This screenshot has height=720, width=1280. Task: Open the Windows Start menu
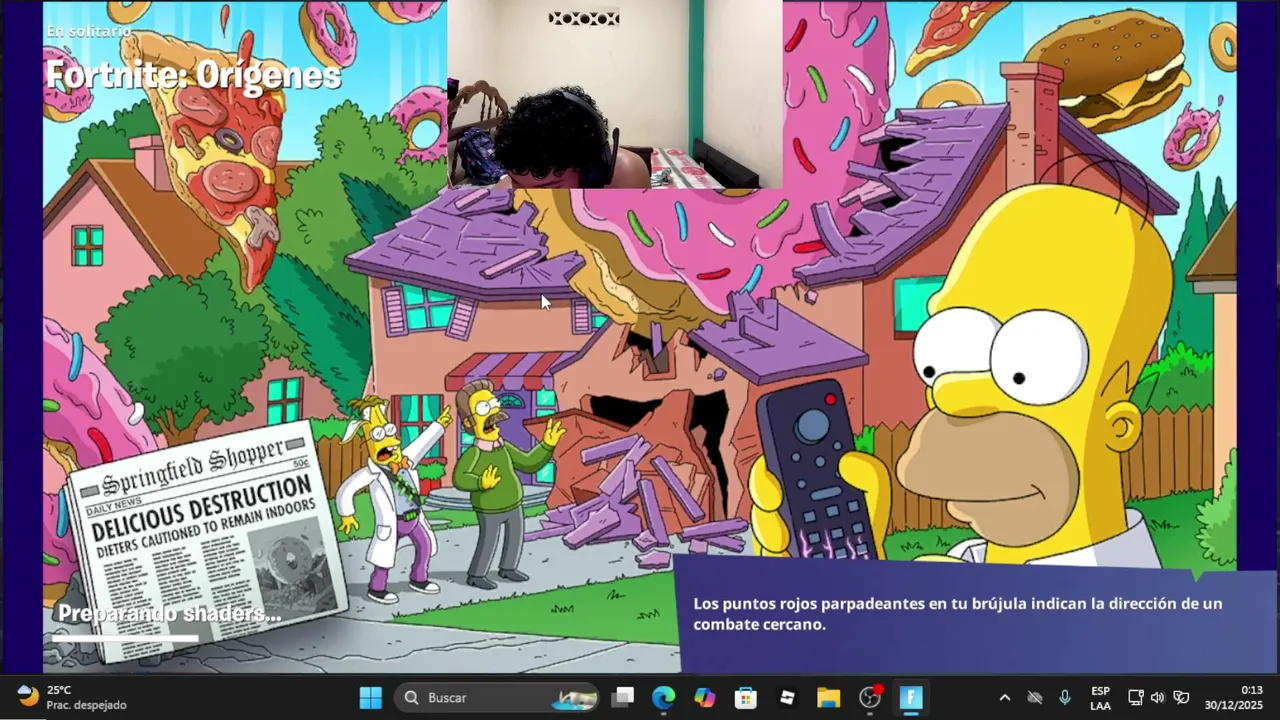pyautogui.click(x=370, y=697)
